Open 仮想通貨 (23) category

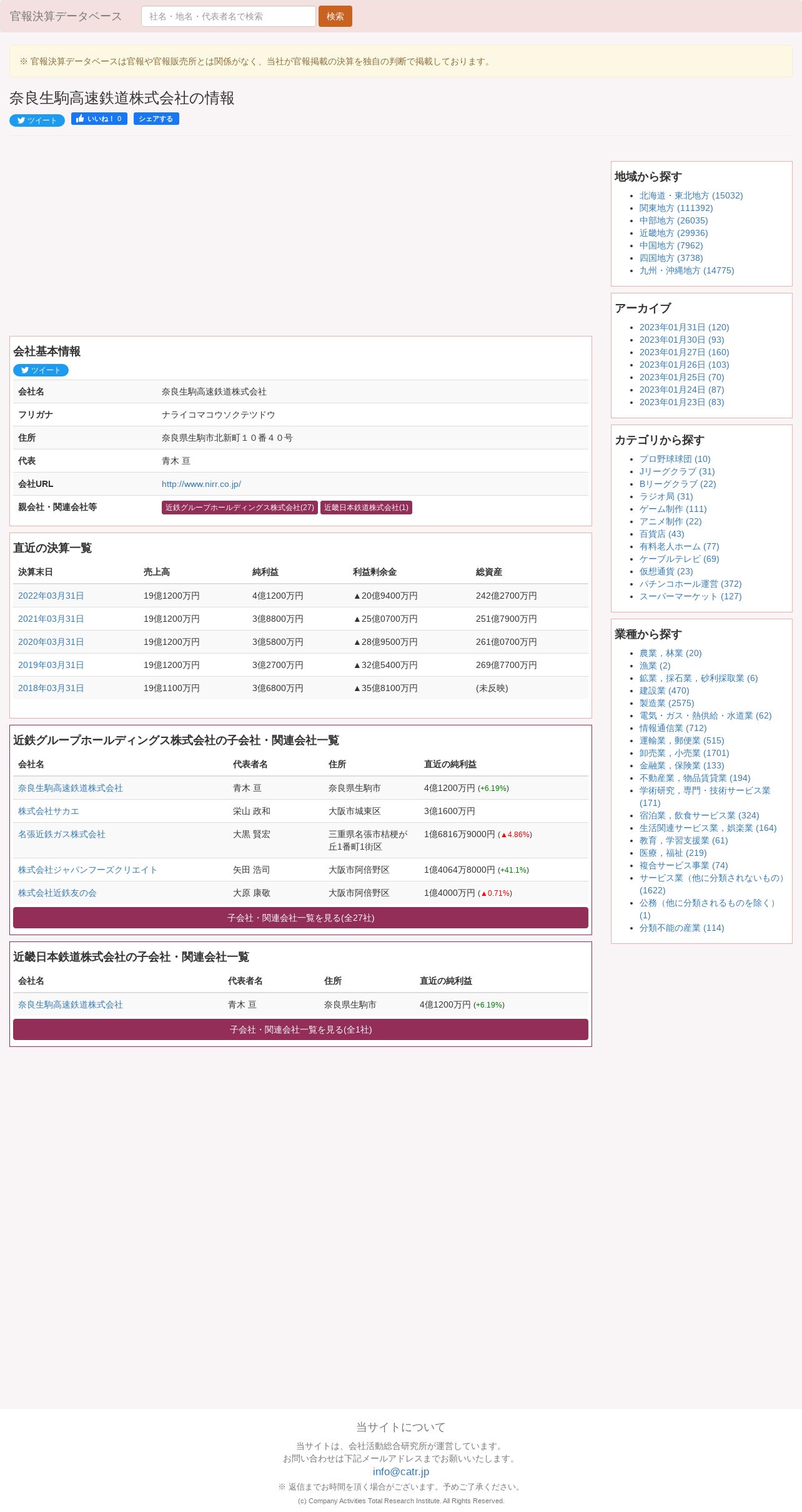pyautogui.click(x=666, y=571)
